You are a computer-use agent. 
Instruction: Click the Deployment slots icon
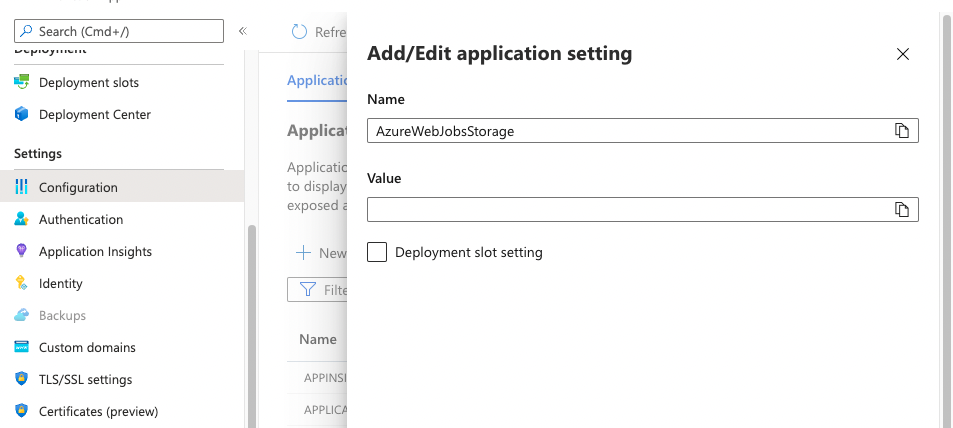click(21, 82)
